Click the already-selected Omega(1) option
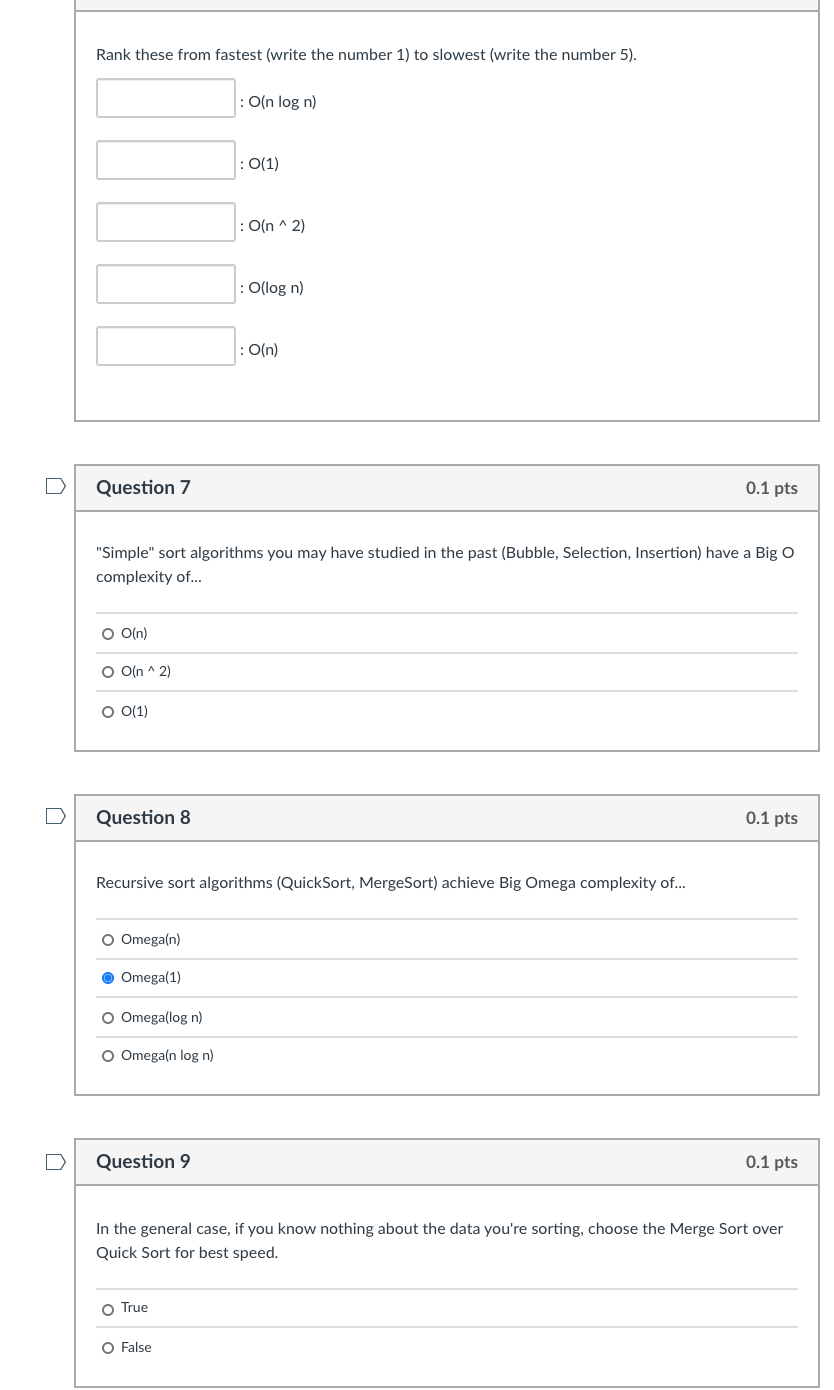This screenshot has width=834, height=1390. point(108,977)
